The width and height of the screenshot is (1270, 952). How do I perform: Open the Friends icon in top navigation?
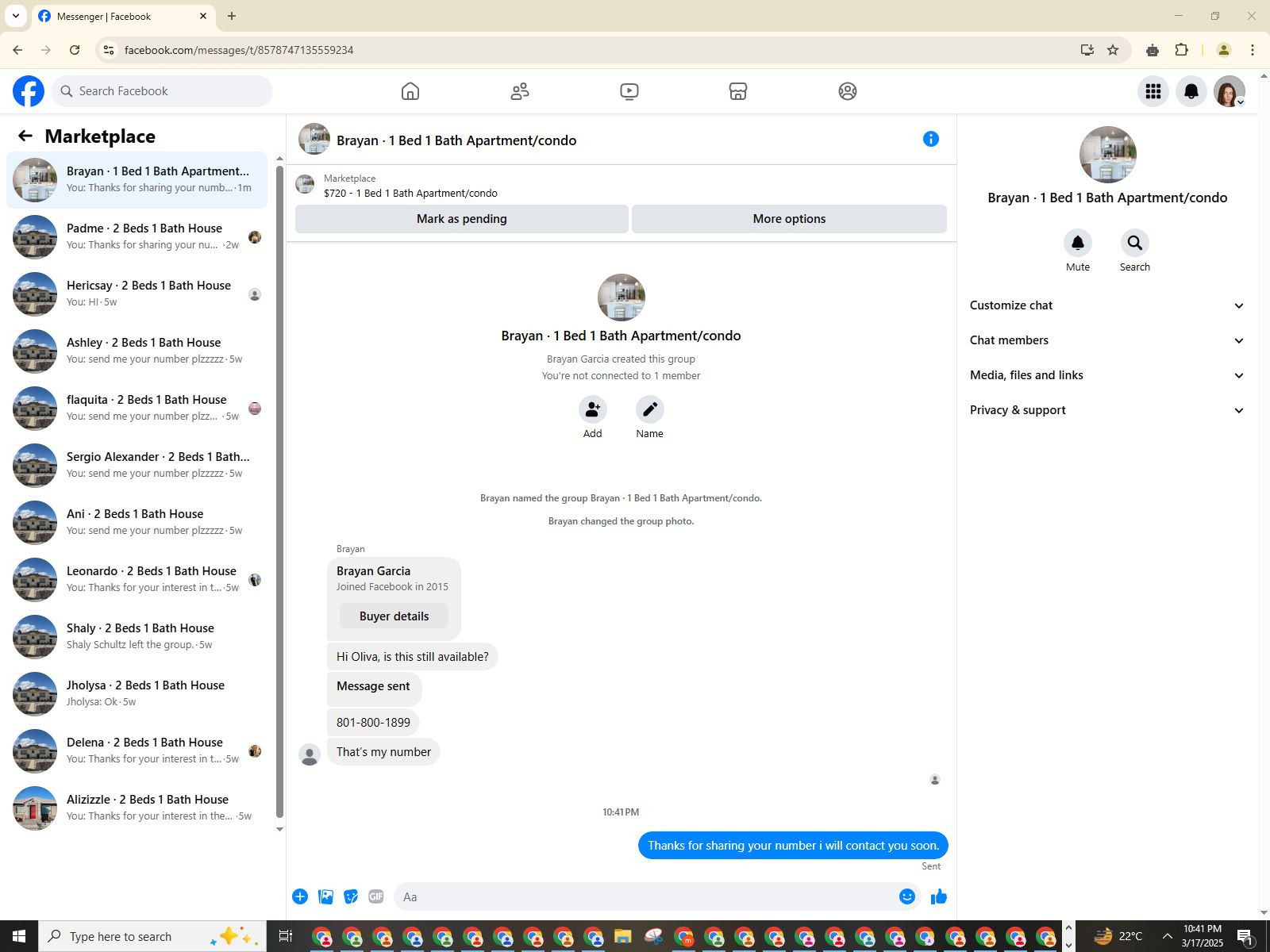[x=520, y=91]
